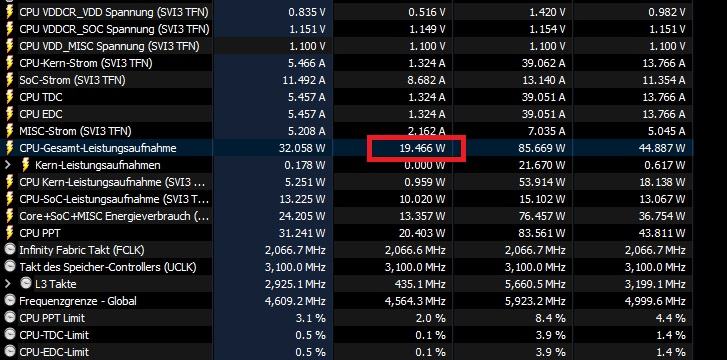
Task: Click the 5,923.2 MHz Frequenzgrenze maximum value
Action: 535,301
